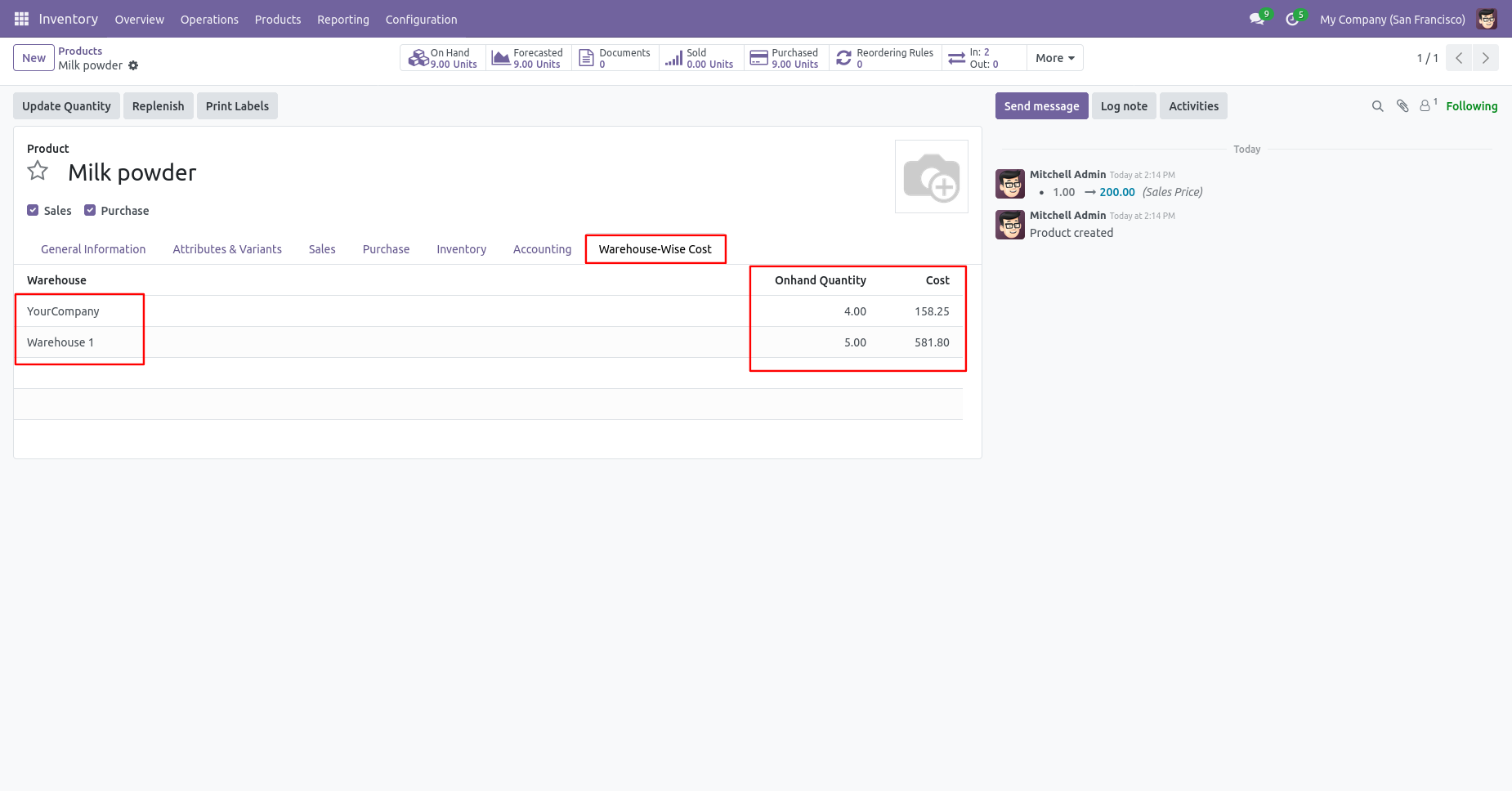This screenshot has height=791, width=1512.
Task: Click the gear icon beside Milk powder
Action: click(x=133, y=65)
